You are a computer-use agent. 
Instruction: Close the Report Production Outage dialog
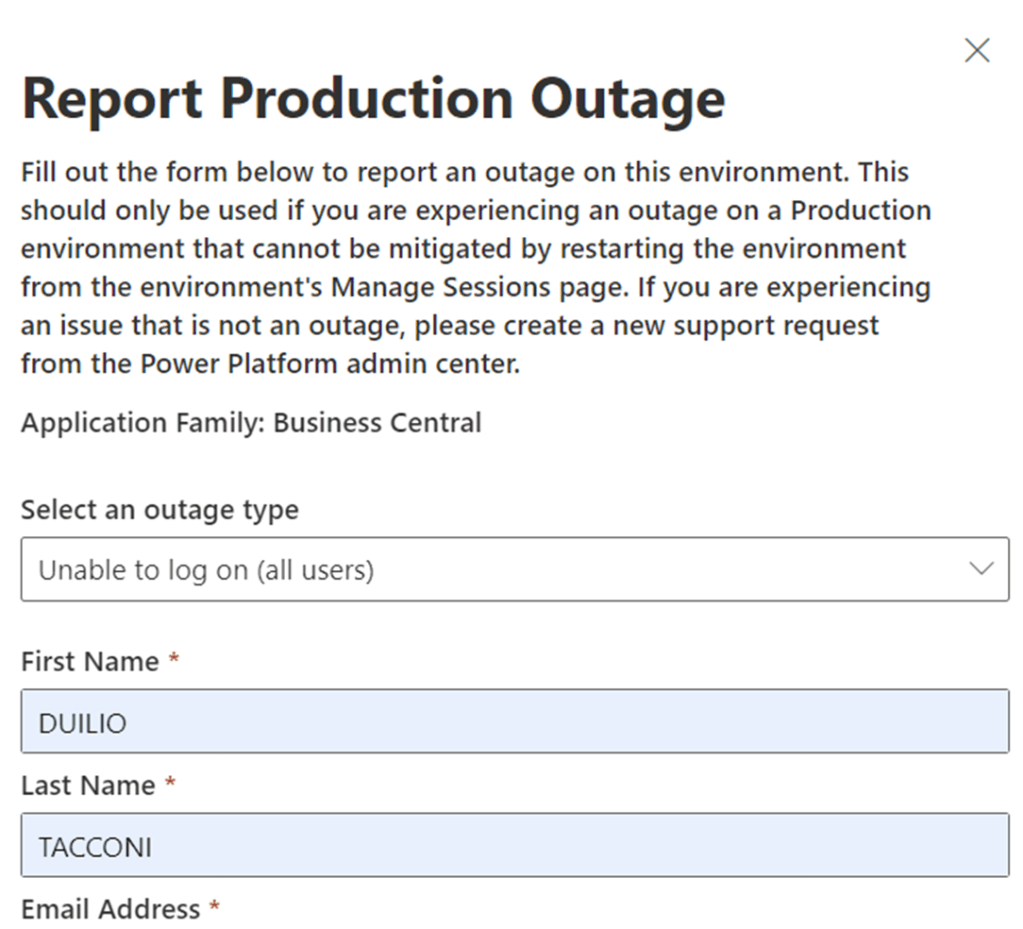[x=976, y=51]
